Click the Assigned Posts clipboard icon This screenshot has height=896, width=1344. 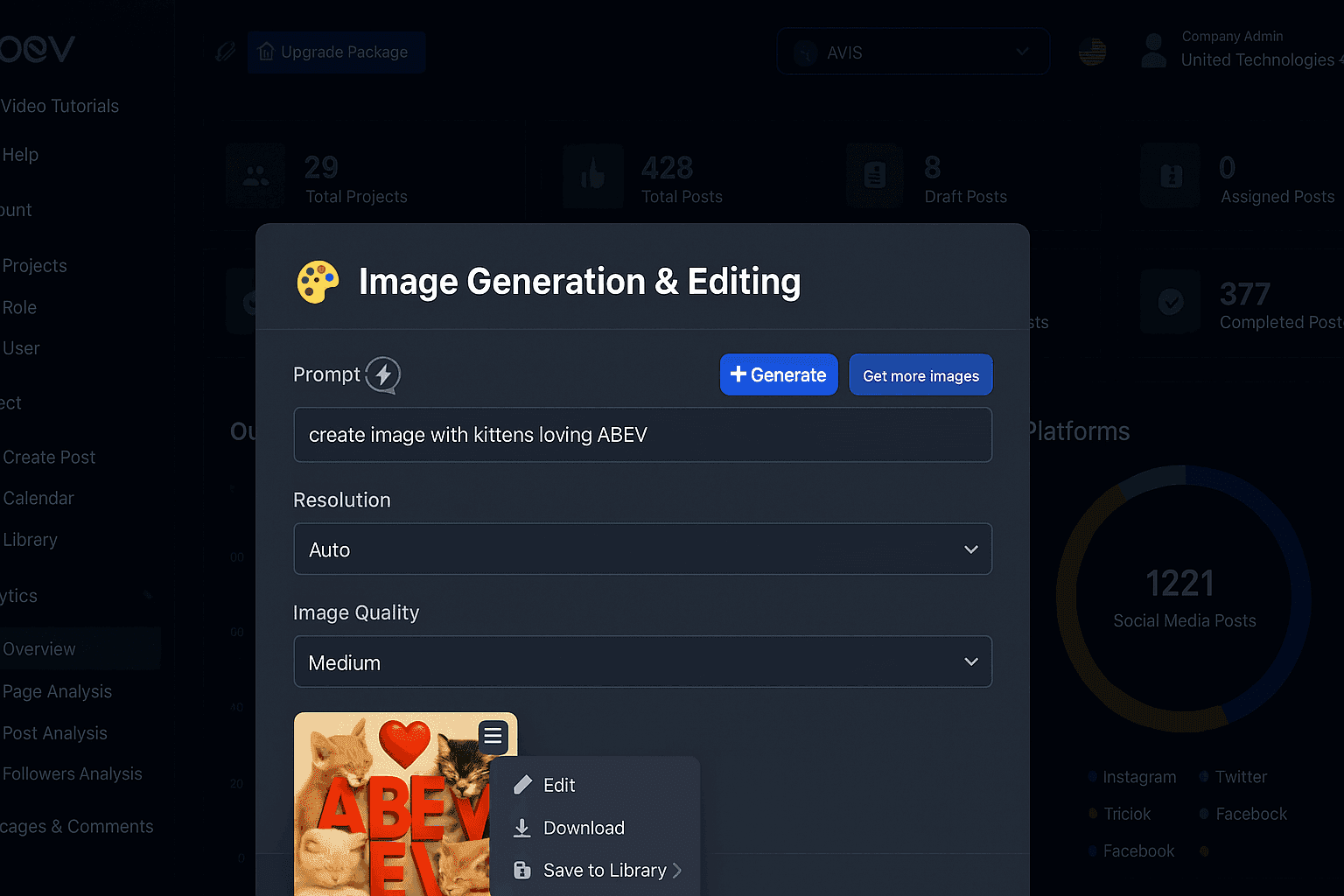1170,176
